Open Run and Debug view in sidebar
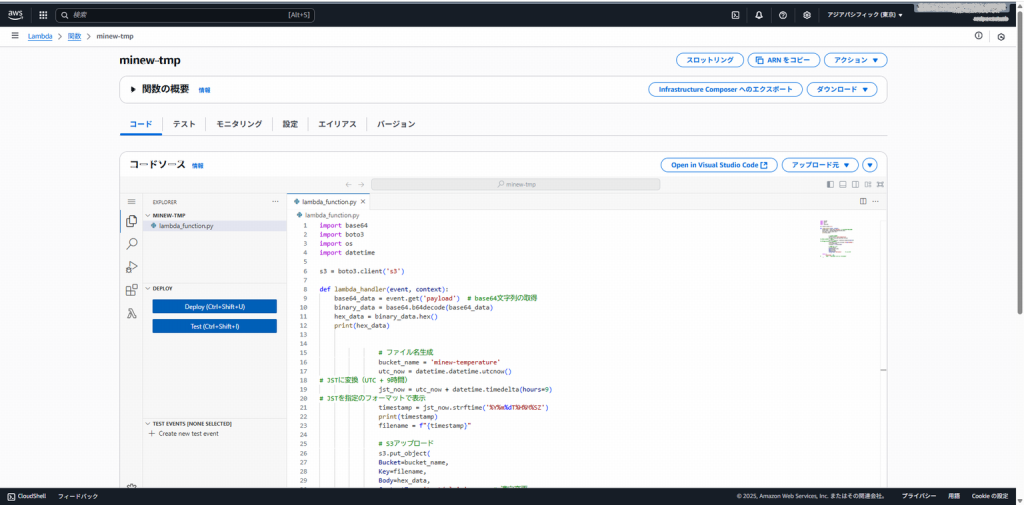1024x505 pixels. tap(131, 267)
